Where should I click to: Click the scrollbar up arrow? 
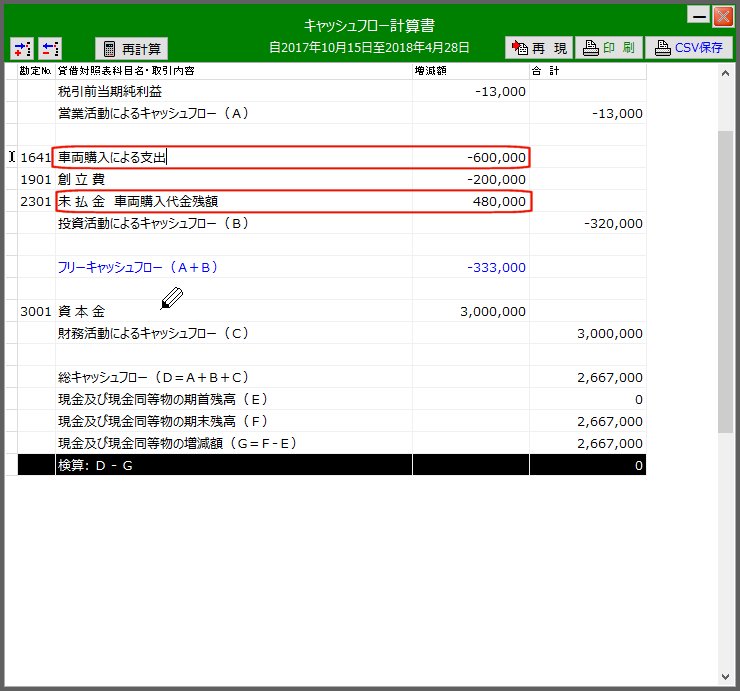[x=726, y=73]
